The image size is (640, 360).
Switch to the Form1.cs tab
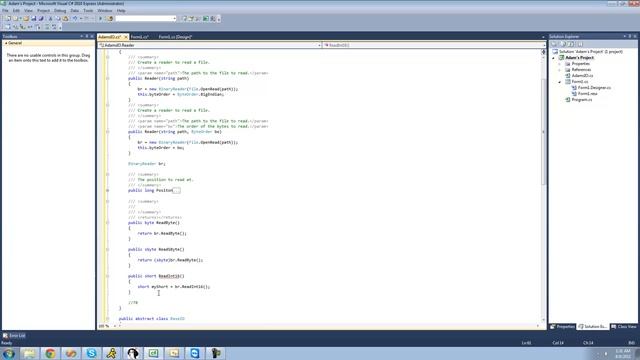(140, 37)
